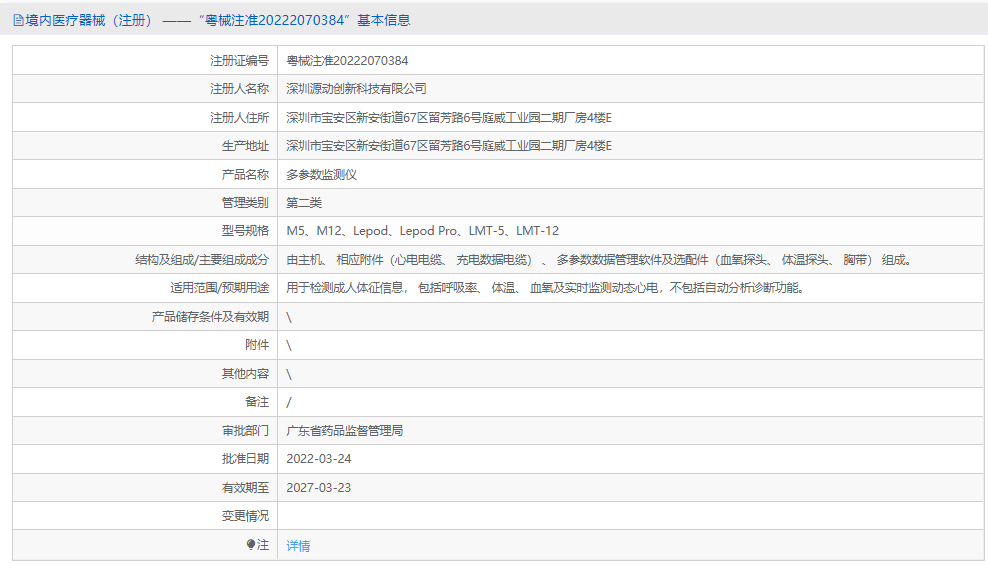
Task: Click the 管理类别 label
Action: (245, 202)
